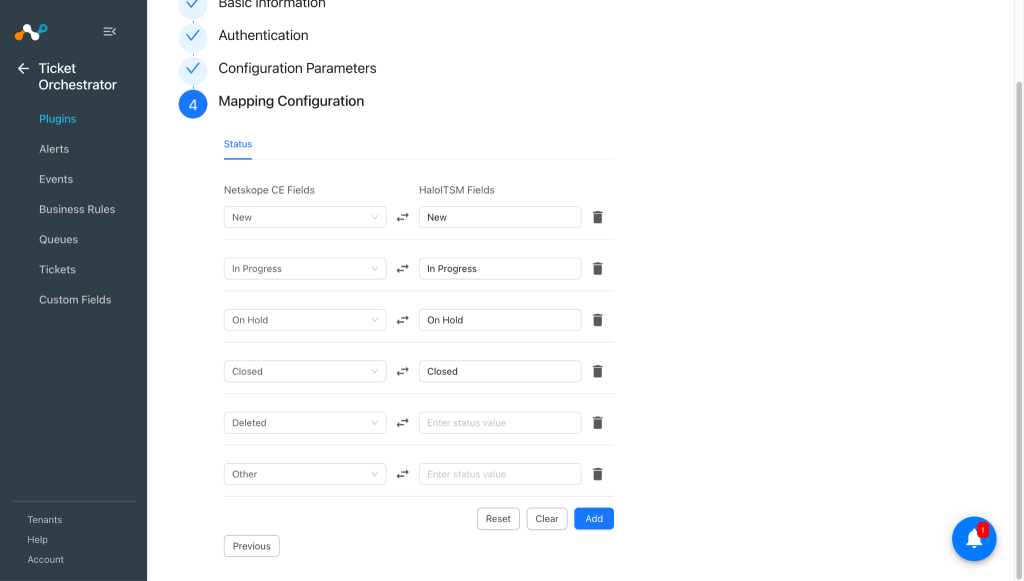Open the New status dropdown
1024x581 pixels.
[305, 217]
